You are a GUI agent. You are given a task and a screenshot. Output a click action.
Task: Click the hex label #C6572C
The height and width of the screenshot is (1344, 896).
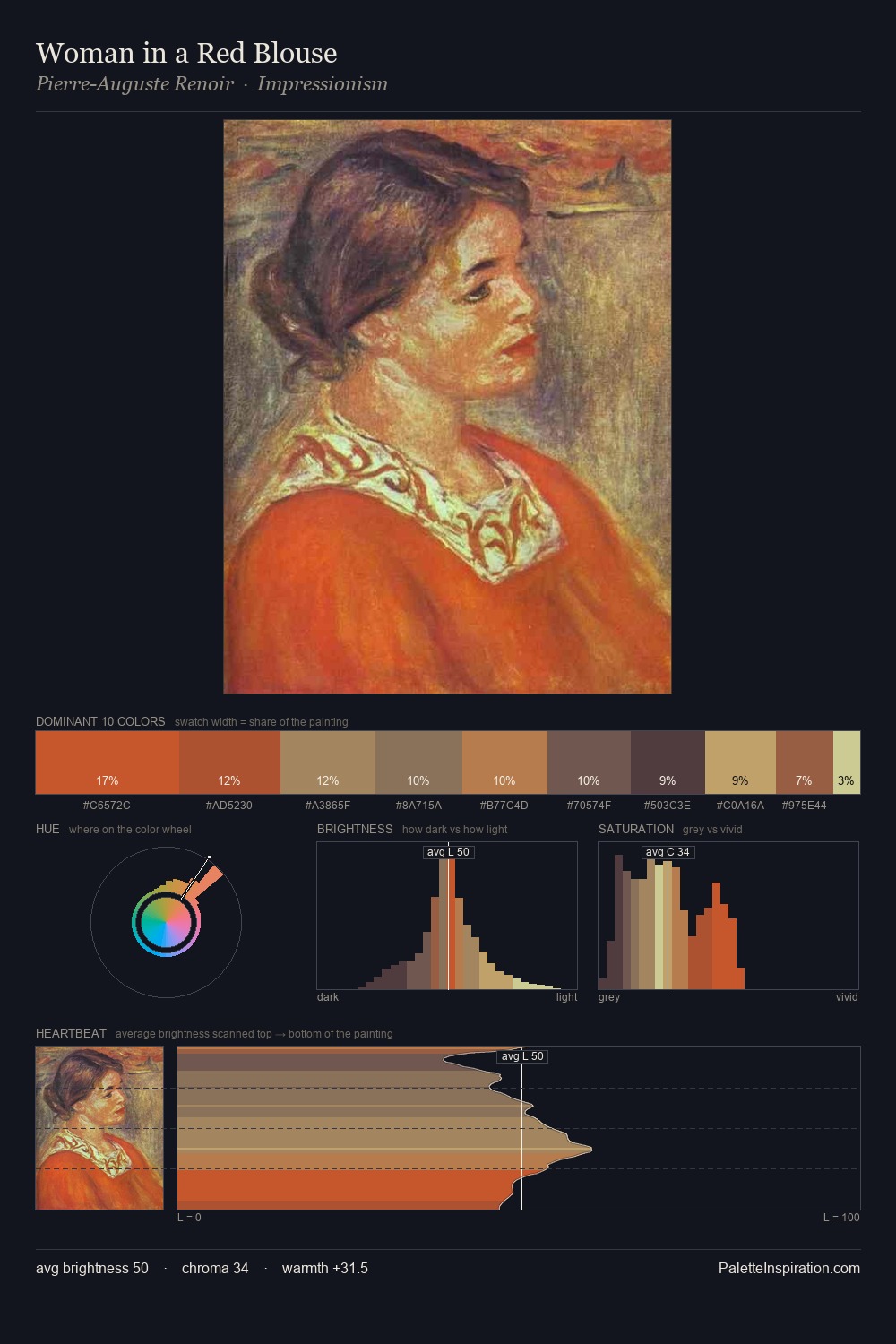coord(107,806)
